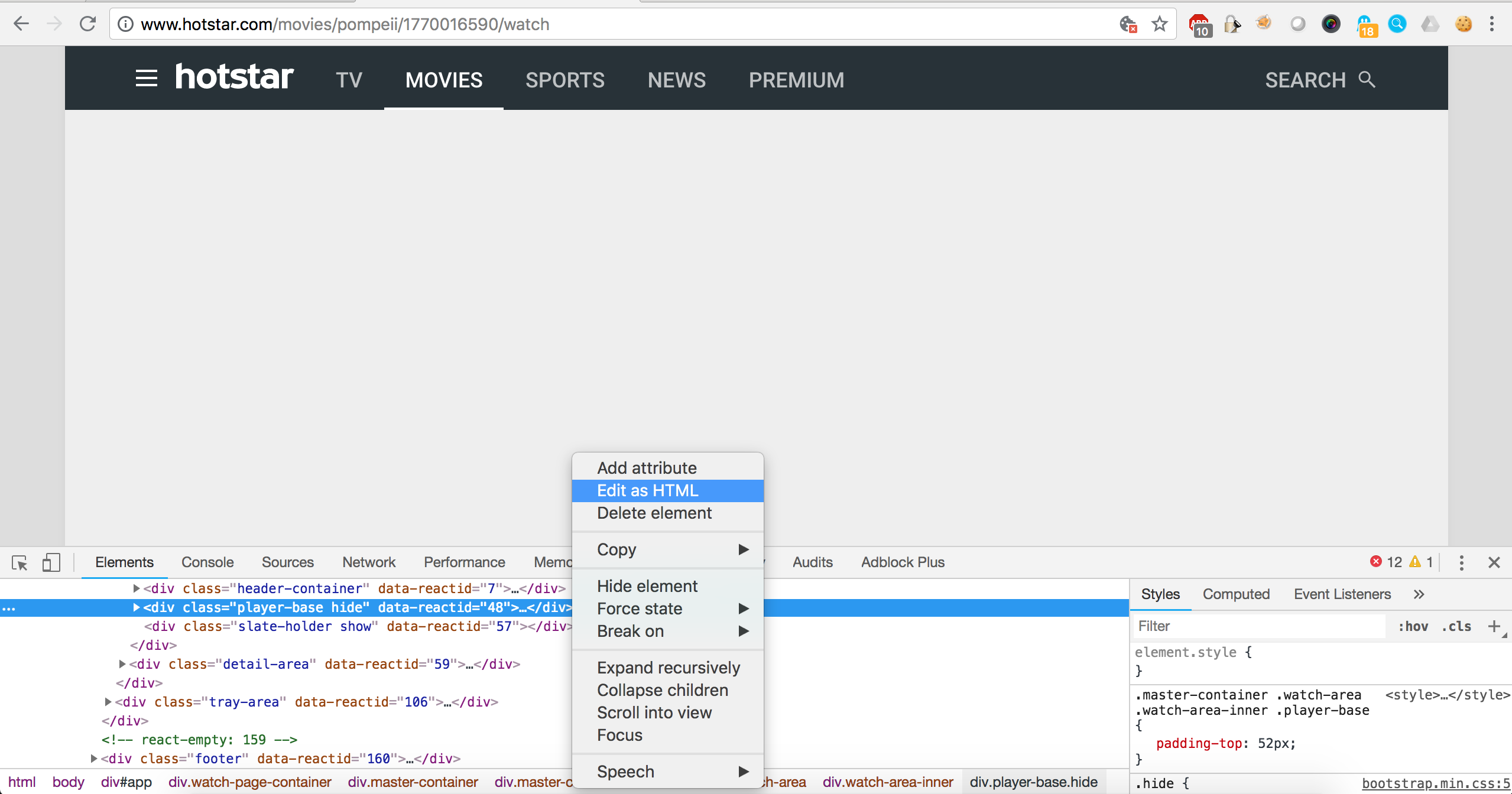The height and width of the screenshot is (794, 1512).
Task: Show more Styles pane tabs chevron
Action: pyautogui.click(x=1419, y=594)
